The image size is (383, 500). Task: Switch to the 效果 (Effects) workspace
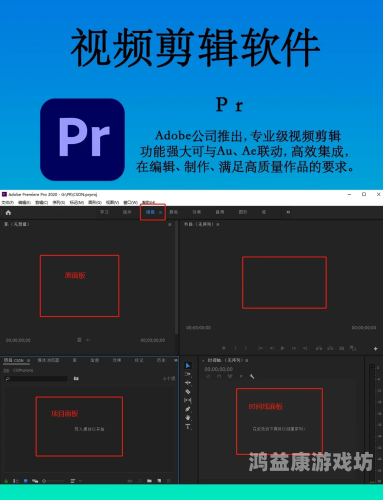[x=196, y=212]
